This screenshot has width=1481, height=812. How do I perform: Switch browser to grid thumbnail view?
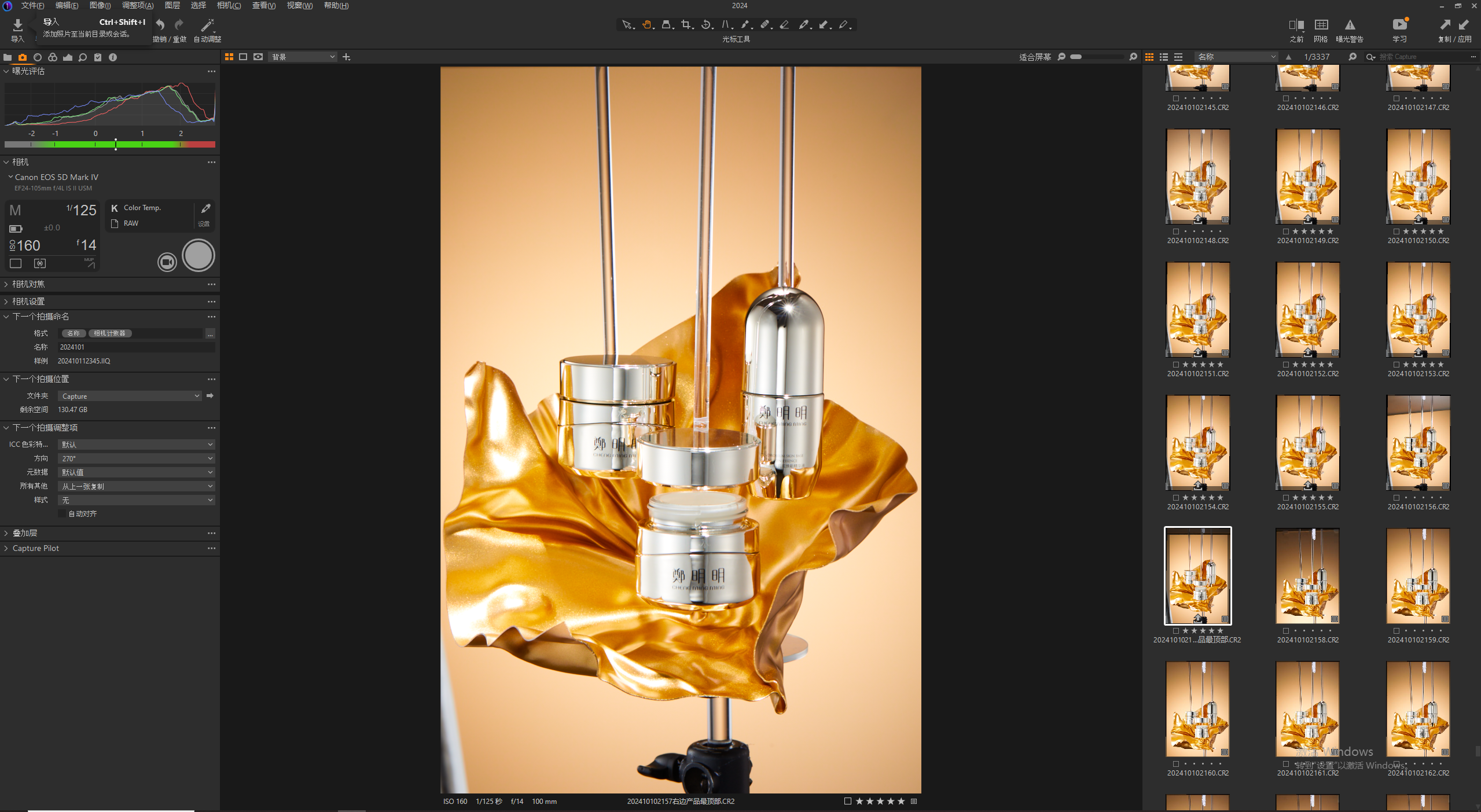pos(1149,57)
